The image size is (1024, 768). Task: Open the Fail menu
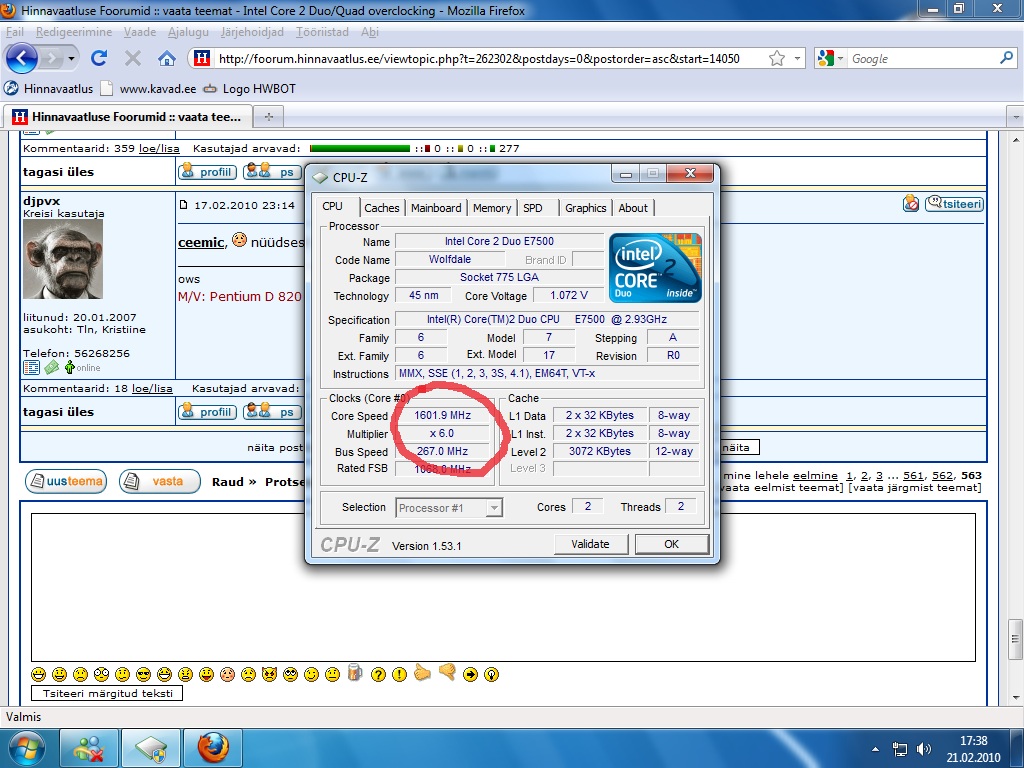[14, 32]
